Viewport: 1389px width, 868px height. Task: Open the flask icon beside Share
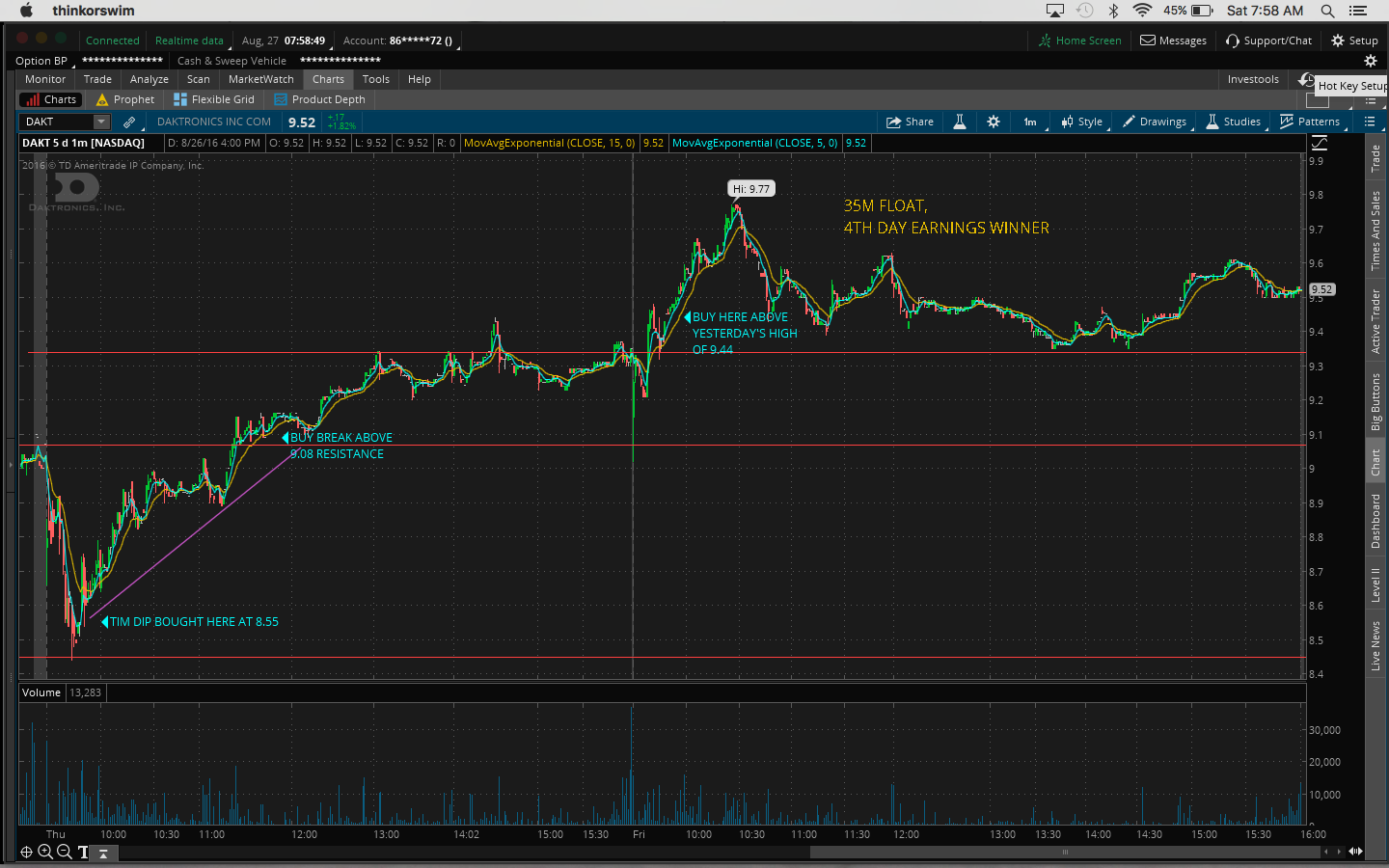[960, 122]
